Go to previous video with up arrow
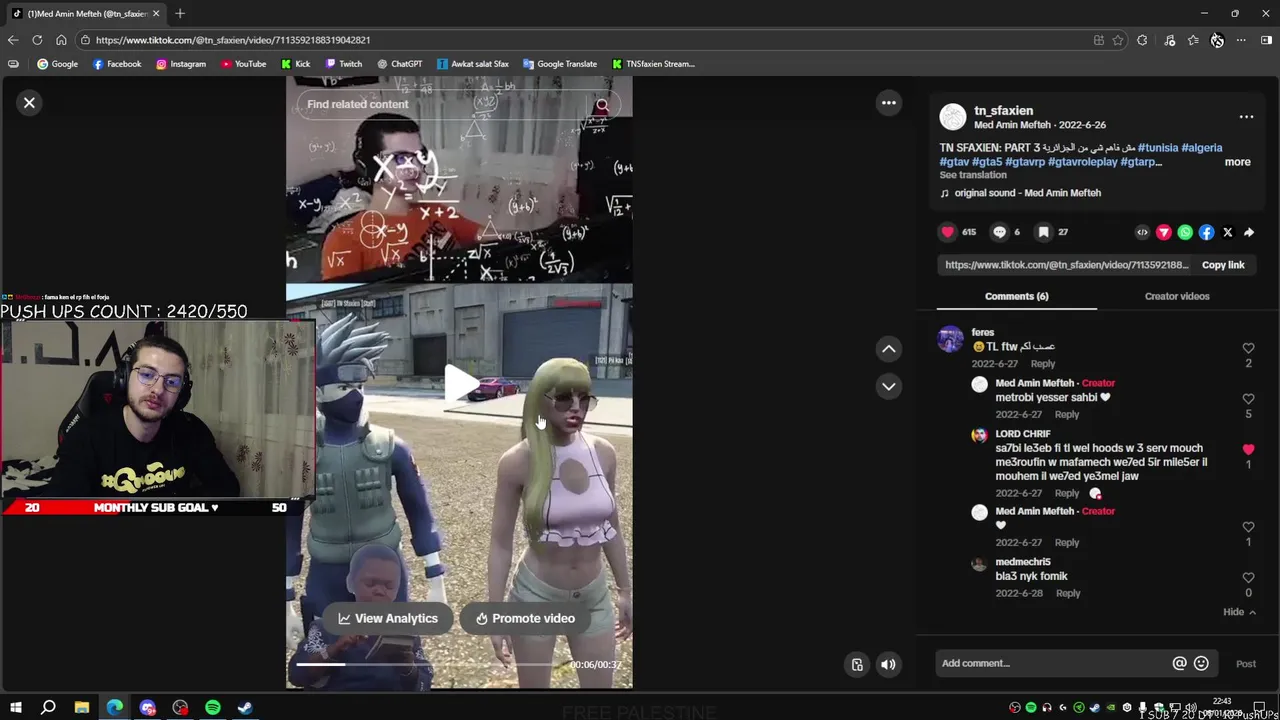The width and height of the screenshot is (1280, 720). (x=888, y=348)
